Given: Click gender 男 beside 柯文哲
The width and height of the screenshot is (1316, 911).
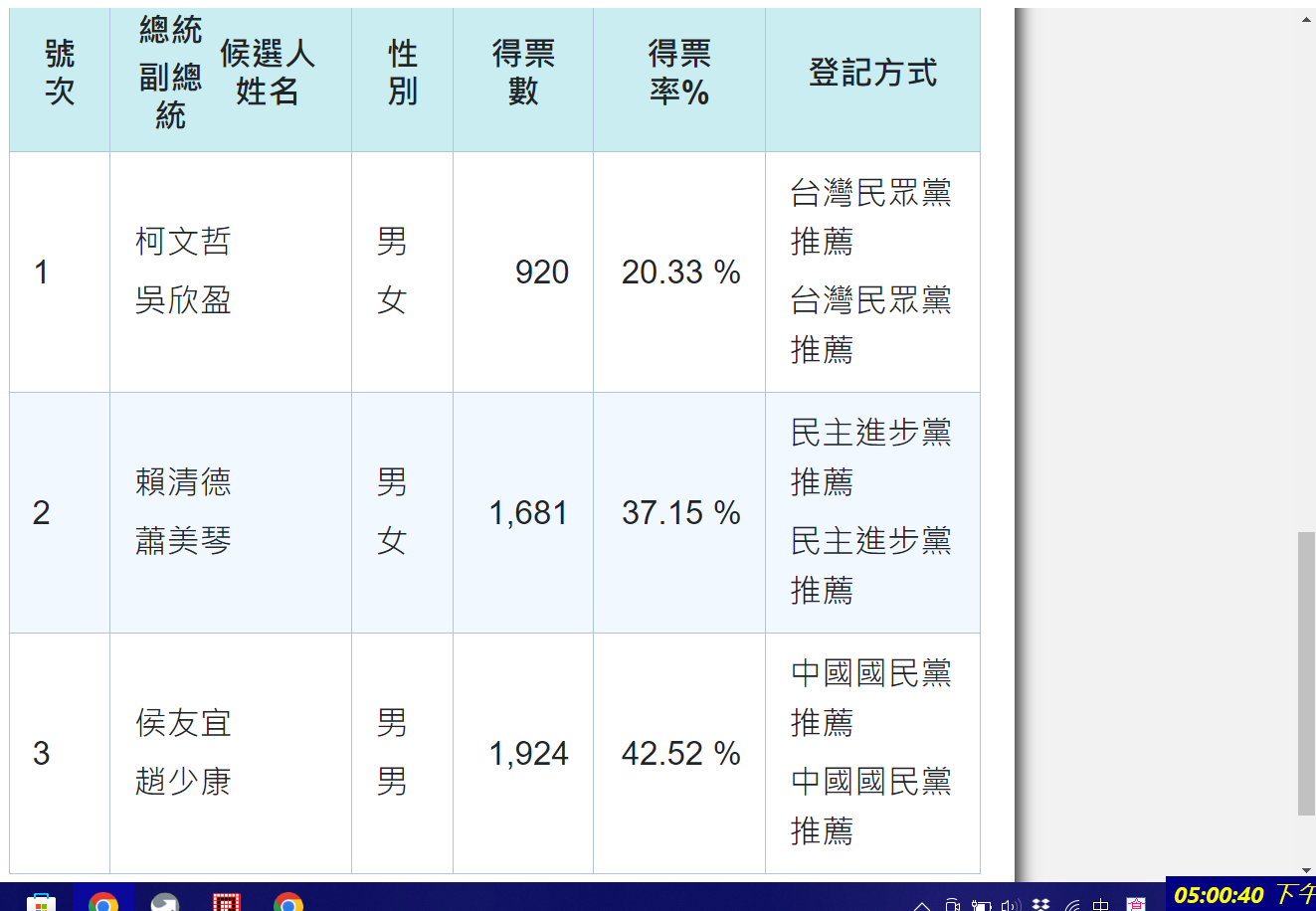Looking at the screenshot, I should tap(392, 242).
